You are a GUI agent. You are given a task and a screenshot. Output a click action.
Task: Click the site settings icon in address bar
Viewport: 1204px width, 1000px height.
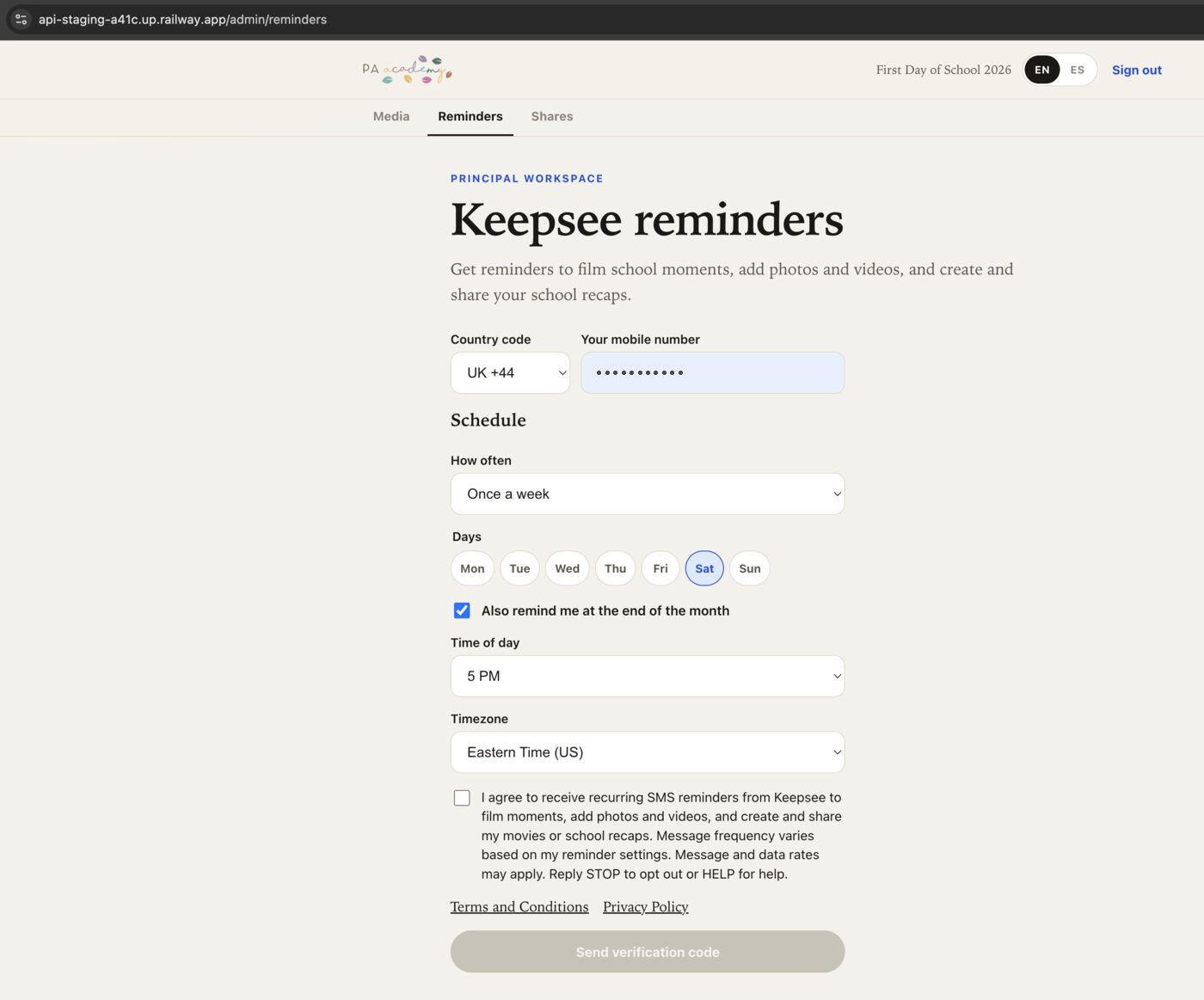(21, 19)
